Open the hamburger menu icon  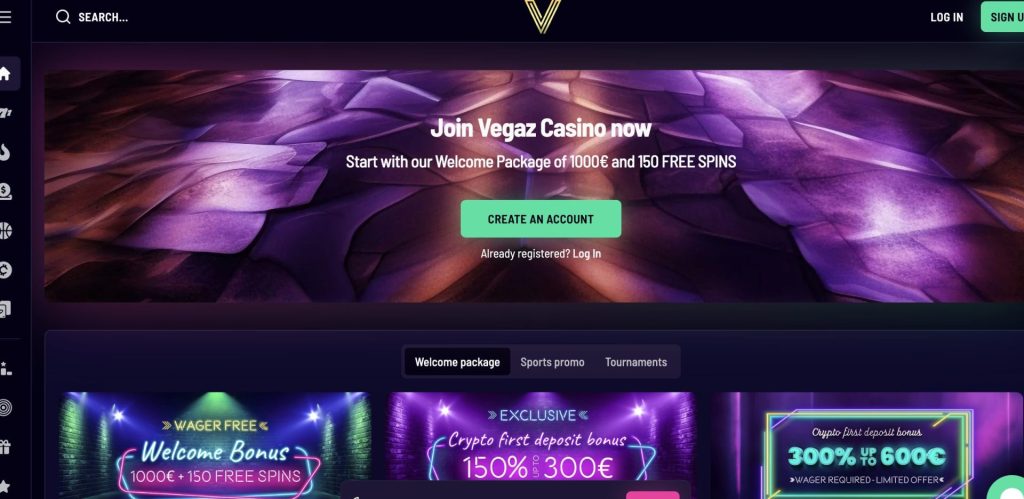click(x=5, y=17)
